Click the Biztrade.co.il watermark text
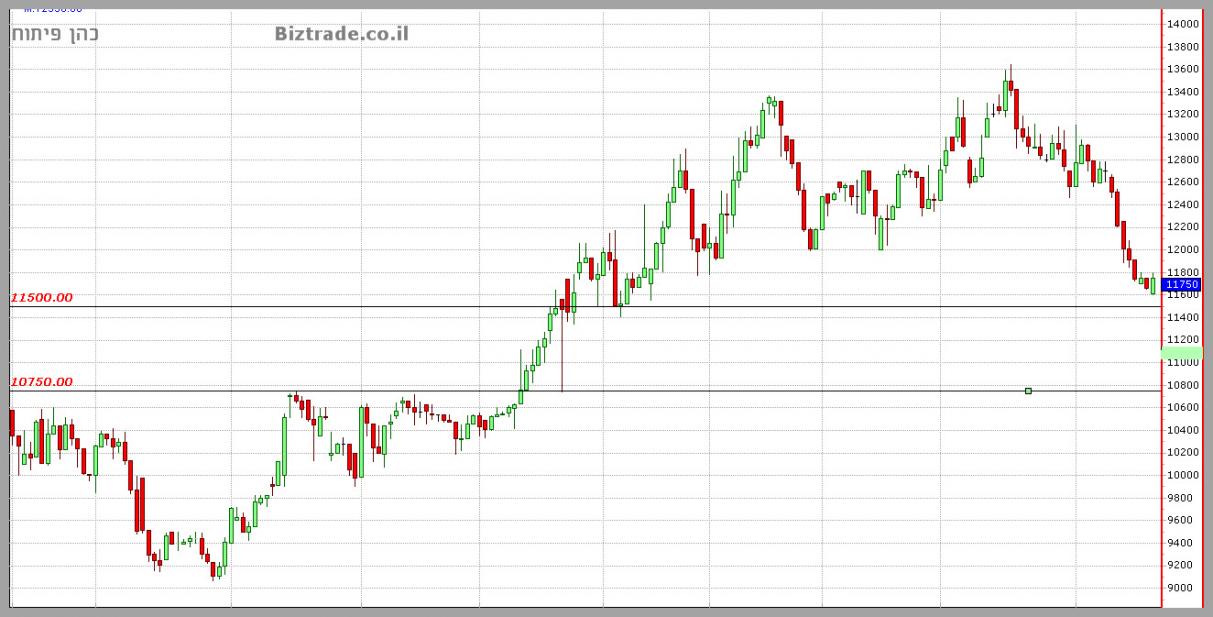 [x=341, y=34]
